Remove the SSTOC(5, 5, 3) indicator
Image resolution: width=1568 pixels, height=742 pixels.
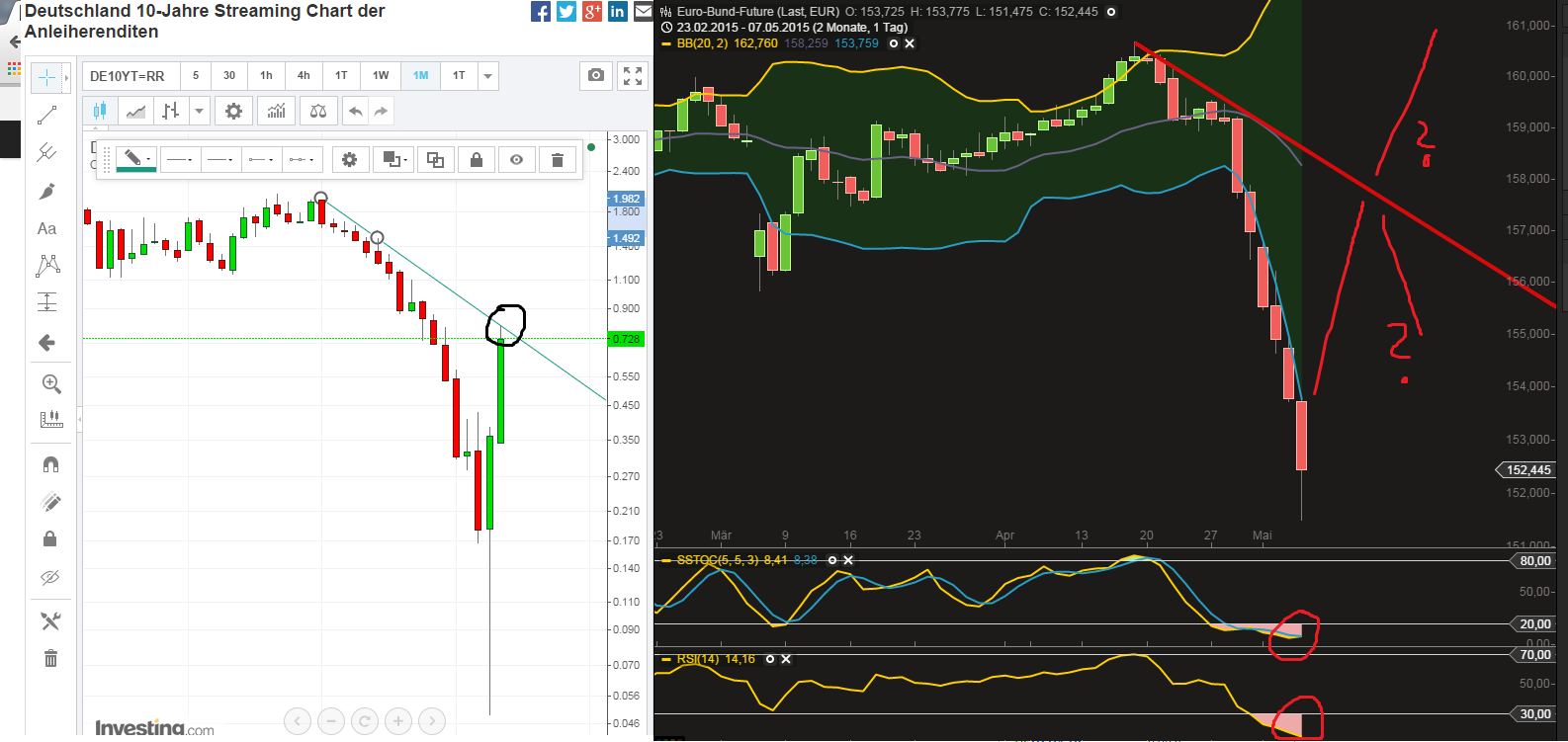[x=848, y=560]
